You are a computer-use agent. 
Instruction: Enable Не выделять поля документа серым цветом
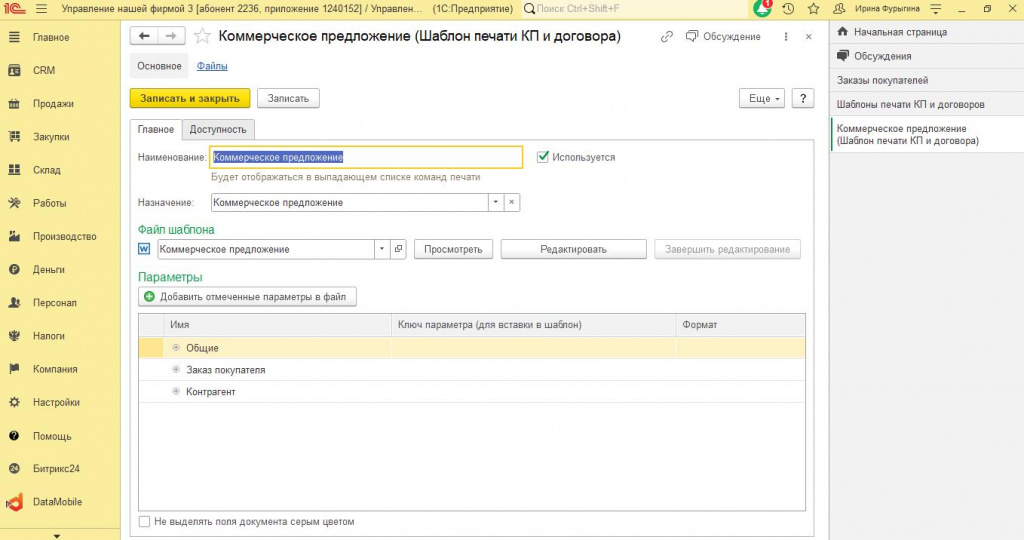(144, 522)
